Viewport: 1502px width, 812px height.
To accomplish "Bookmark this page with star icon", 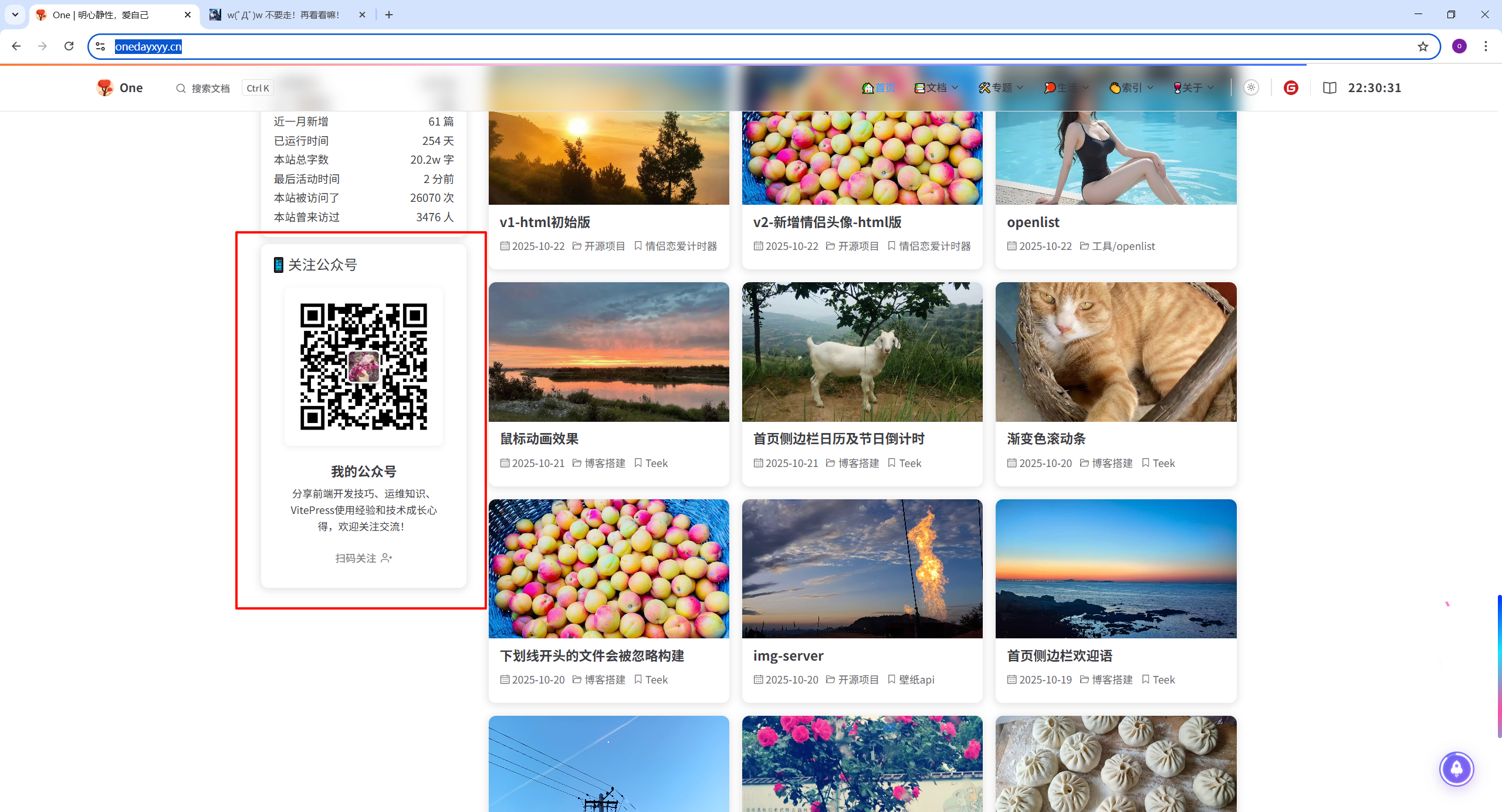I will [1423, 47].
